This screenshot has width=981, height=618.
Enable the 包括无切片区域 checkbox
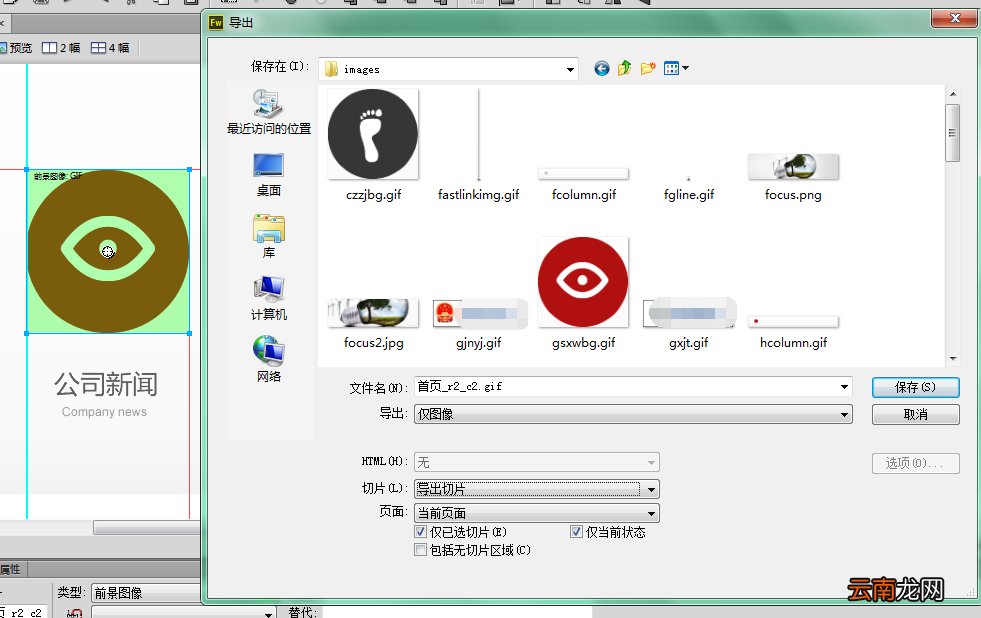(420, 550)
